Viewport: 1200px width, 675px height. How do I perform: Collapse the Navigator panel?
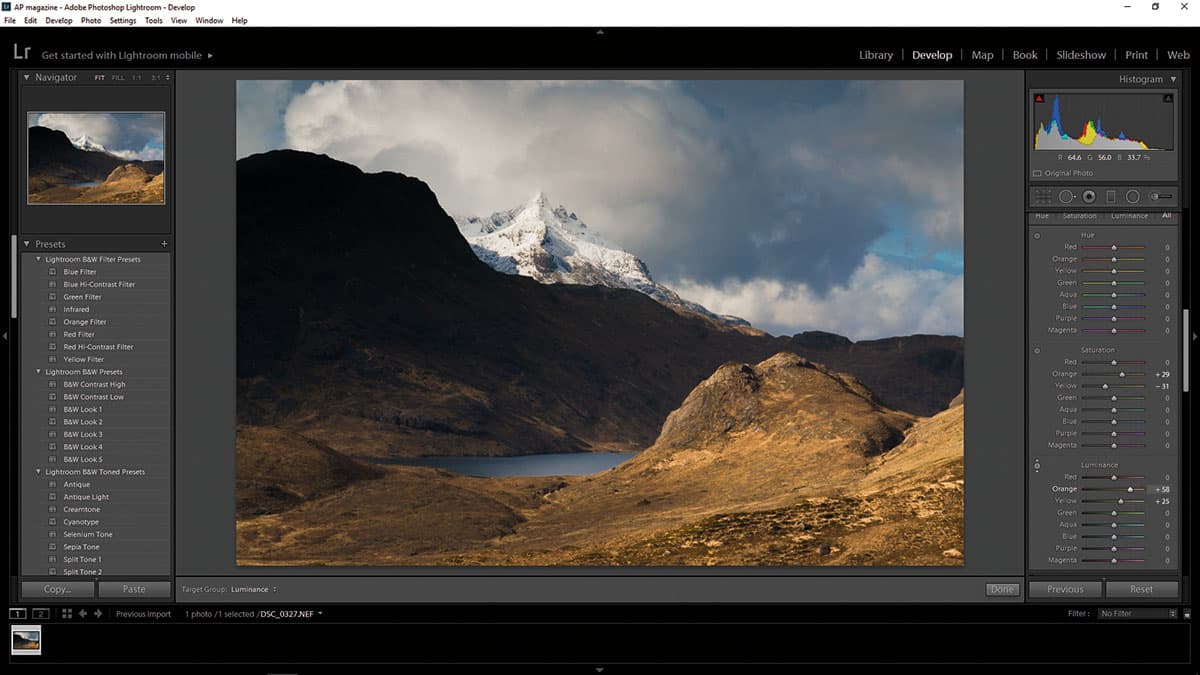[26, 78]
